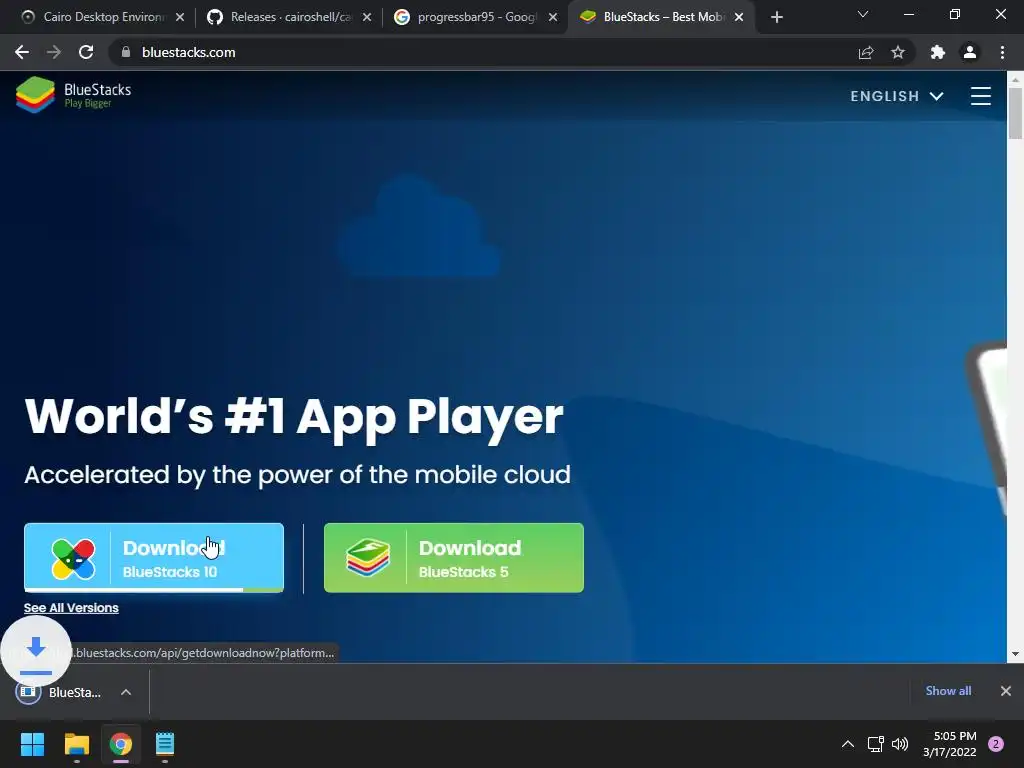Click the blue download arrow animation circle
The height and width of the screenshot is (768, 1024).
[x=36, y=651]
